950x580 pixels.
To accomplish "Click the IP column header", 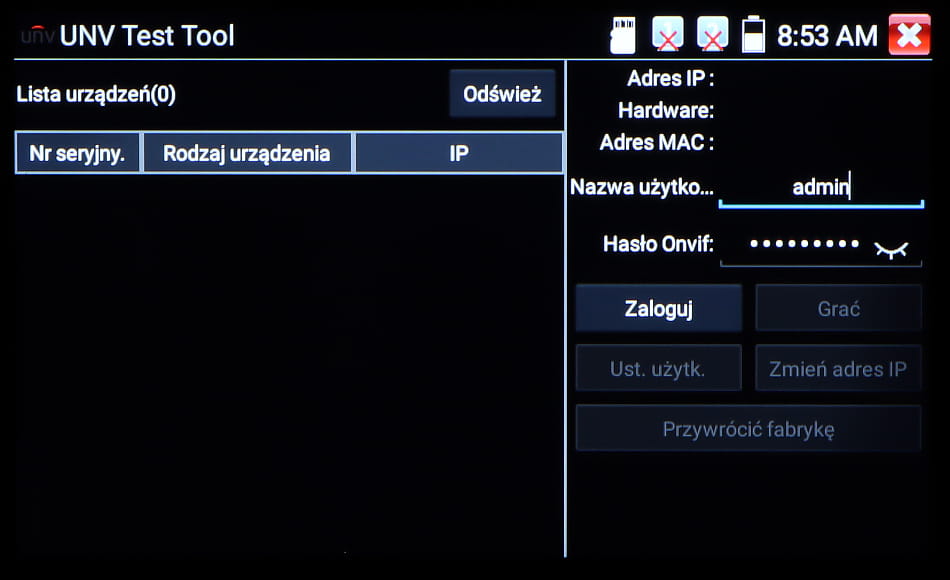I will click(458, 152).
